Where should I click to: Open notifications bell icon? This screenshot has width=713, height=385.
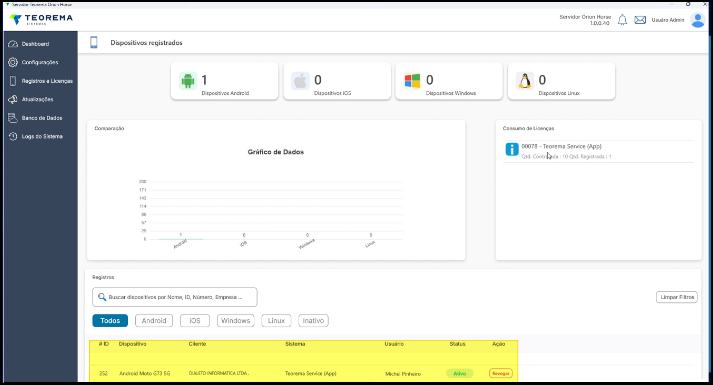tap(622, 20)
